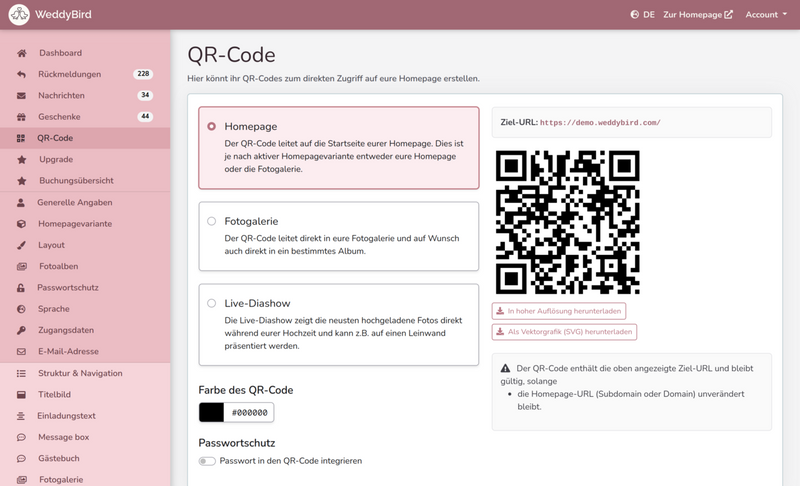Click the warning triangle icon in info box
The image size is (800, 486).
[505, 368]
